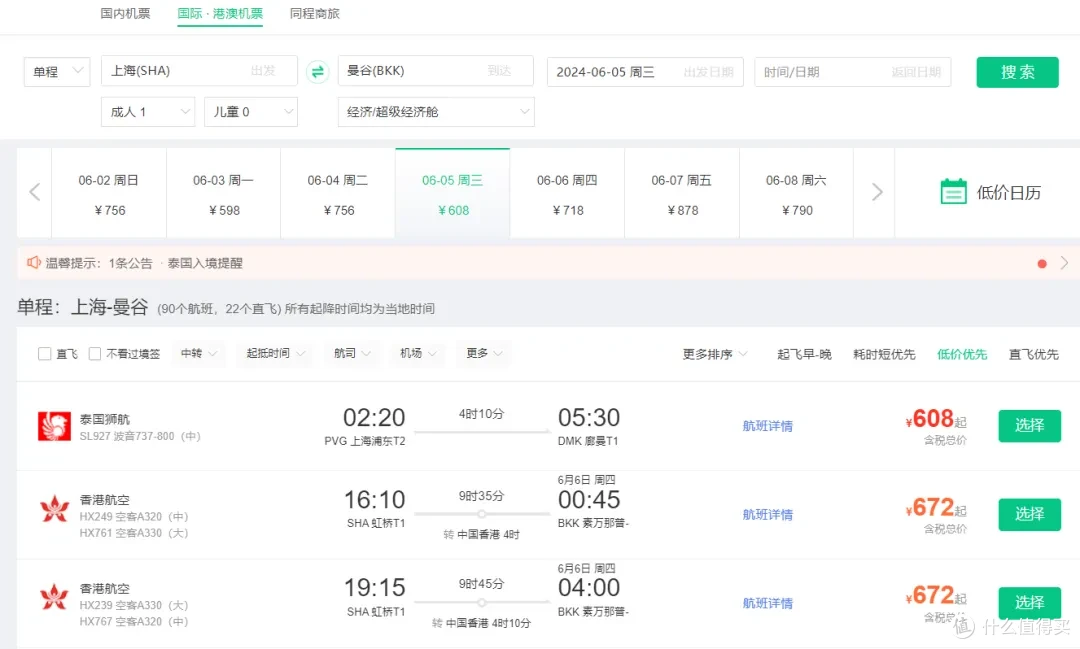The width and height of the screenshot is (1080, 649).
Task: Go to previous dates with left arrow
Action: [x=34, y=192]
